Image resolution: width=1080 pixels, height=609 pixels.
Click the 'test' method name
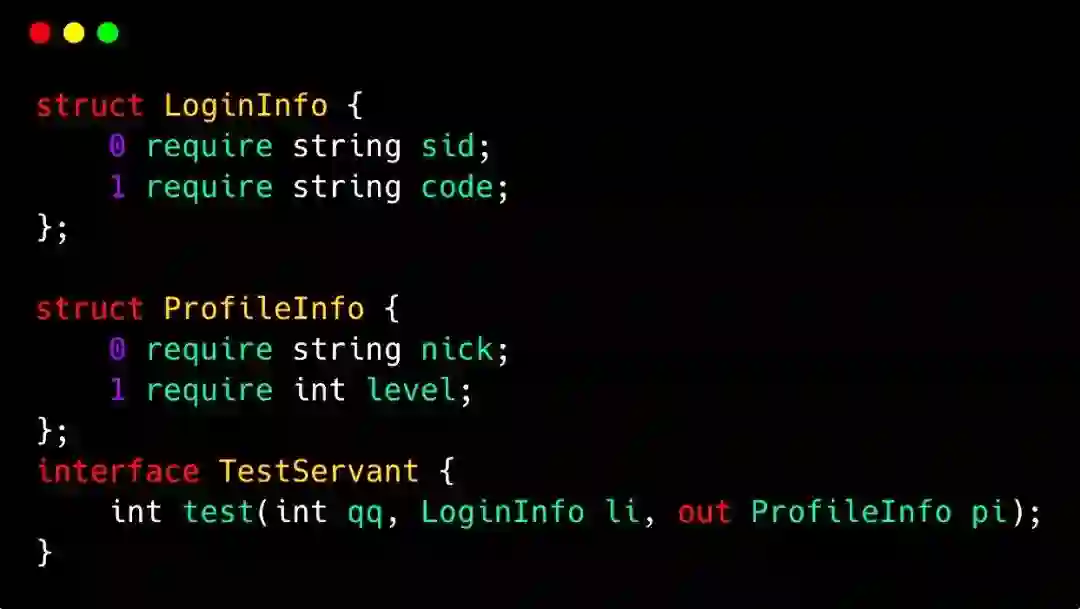click(219, 512)
